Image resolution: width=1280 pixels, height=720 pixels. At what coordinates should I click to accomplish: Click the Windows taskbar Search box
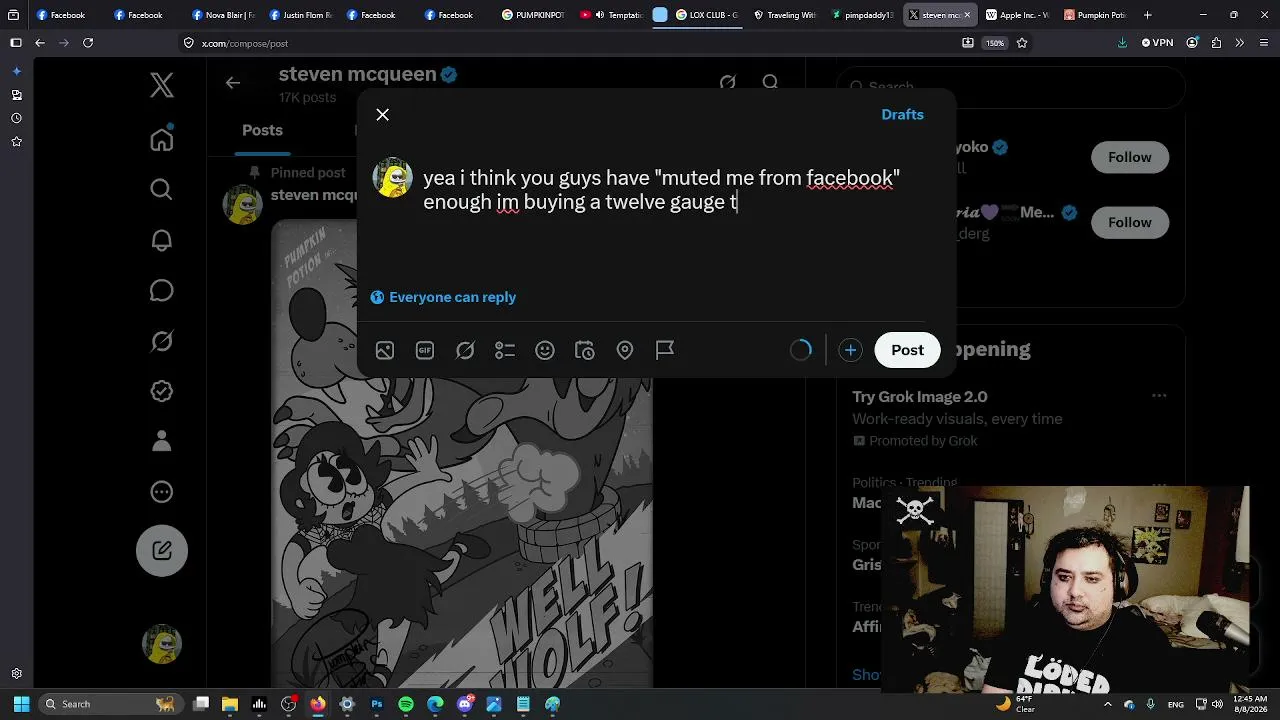tap(109, 704)
